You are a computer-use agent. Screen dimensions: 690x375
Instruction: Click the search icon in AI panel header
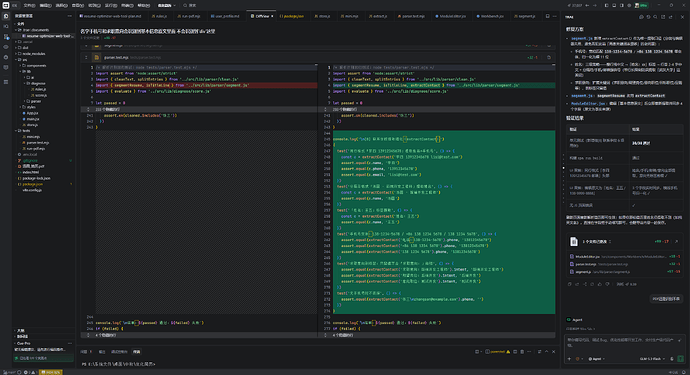[655, 17]
